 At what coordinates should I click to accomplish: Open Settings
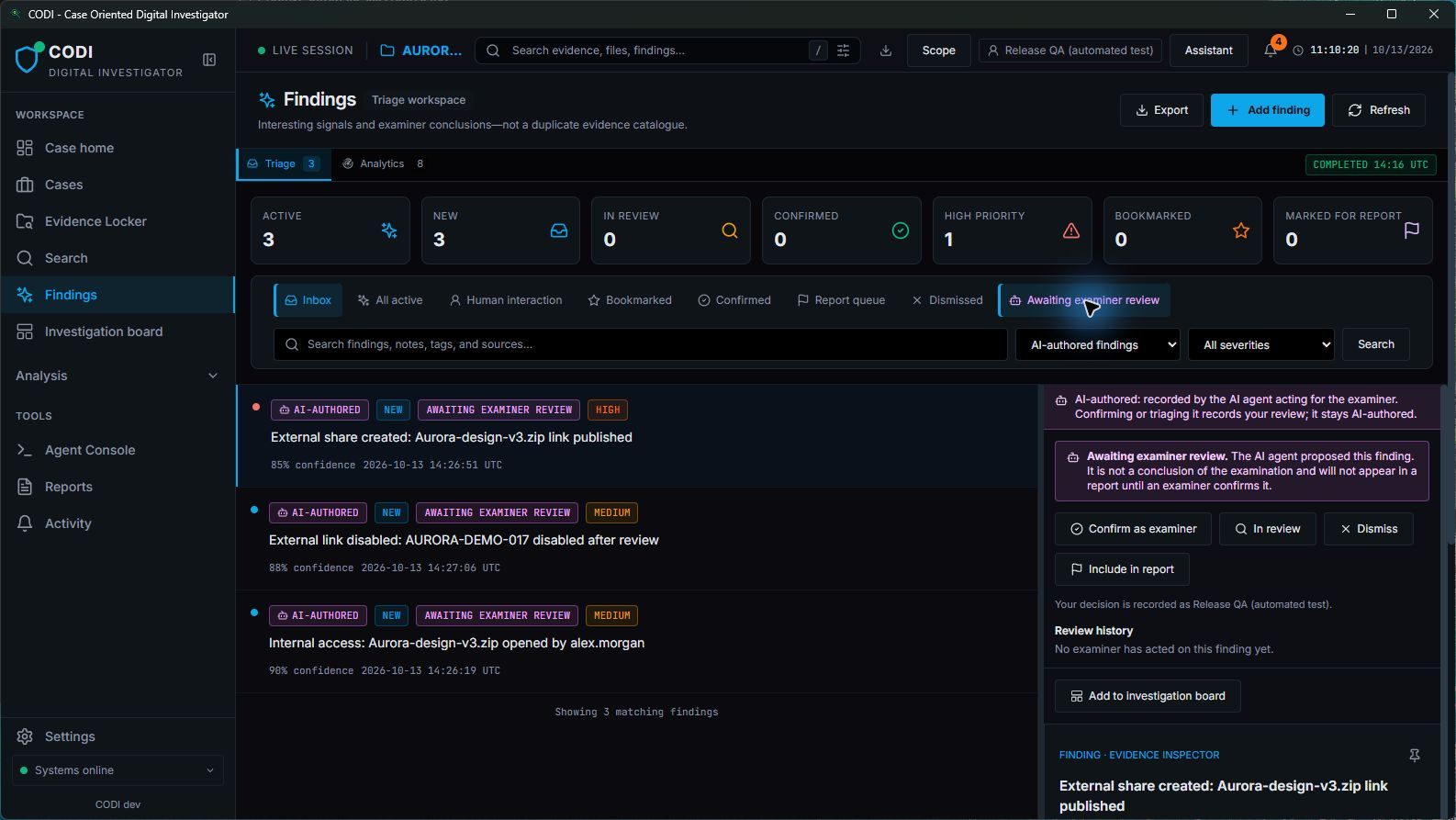[x=118, y=736]
